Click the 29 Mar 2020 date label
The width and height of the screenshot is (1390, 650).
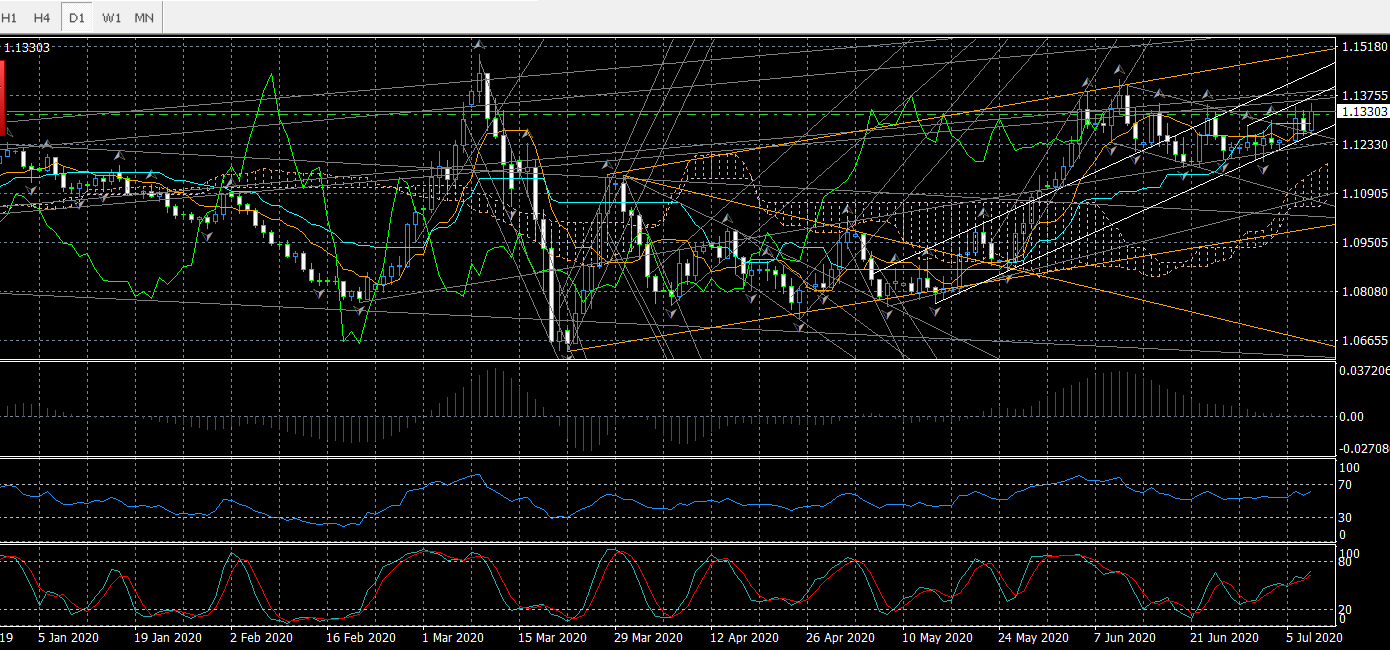pyautogui.click(x=647, y=637)
